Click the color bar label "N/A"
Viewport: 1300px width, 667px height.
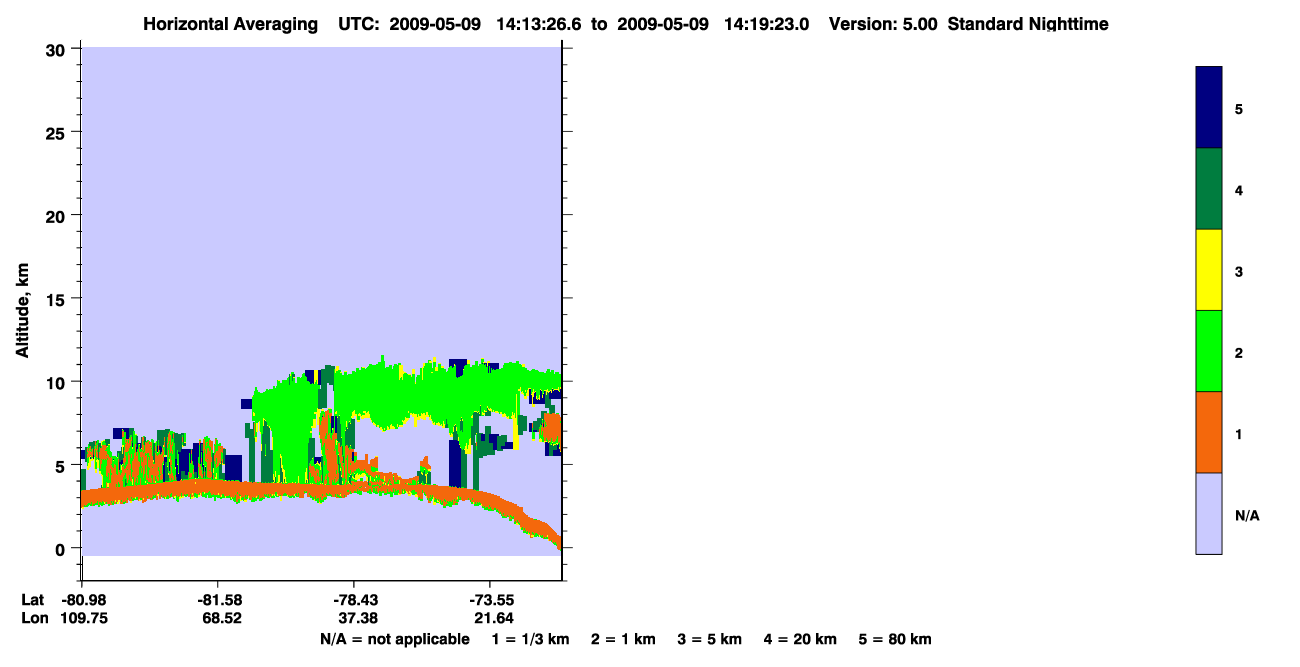pyautogui.click(x=1247, y=515)
